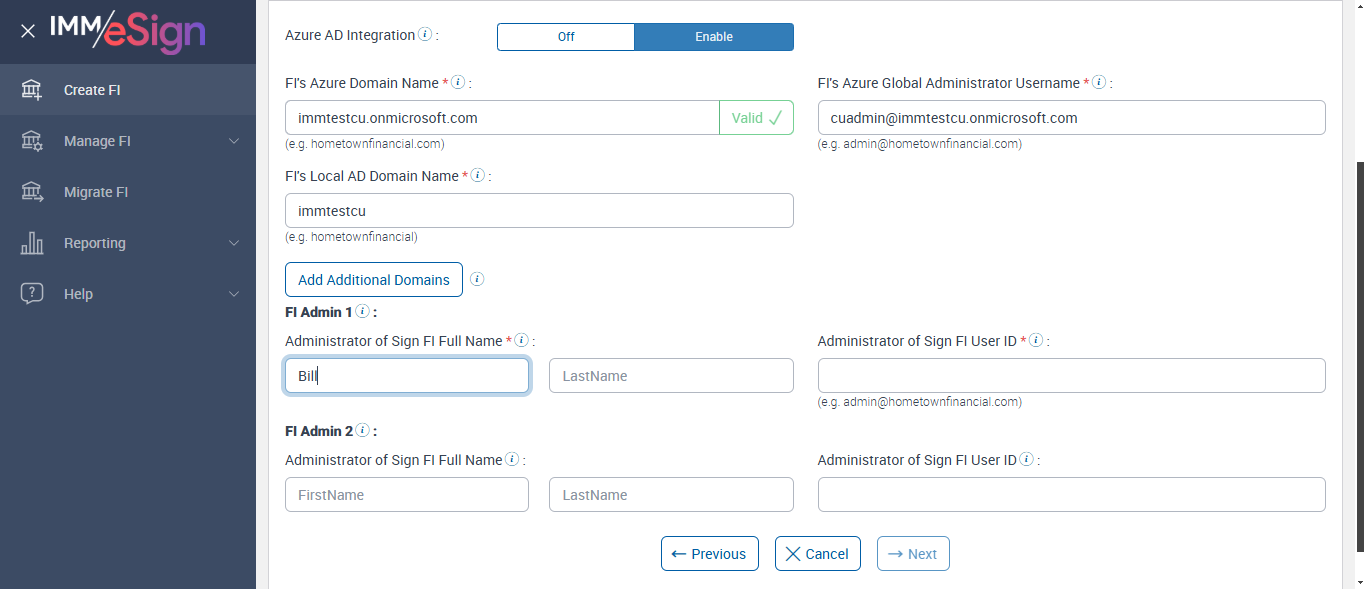Image resolution: width=1366 pixels, height=589 pixels.
Task: Click info icon next to FI Admin 2
Action: tap(362, 431)
